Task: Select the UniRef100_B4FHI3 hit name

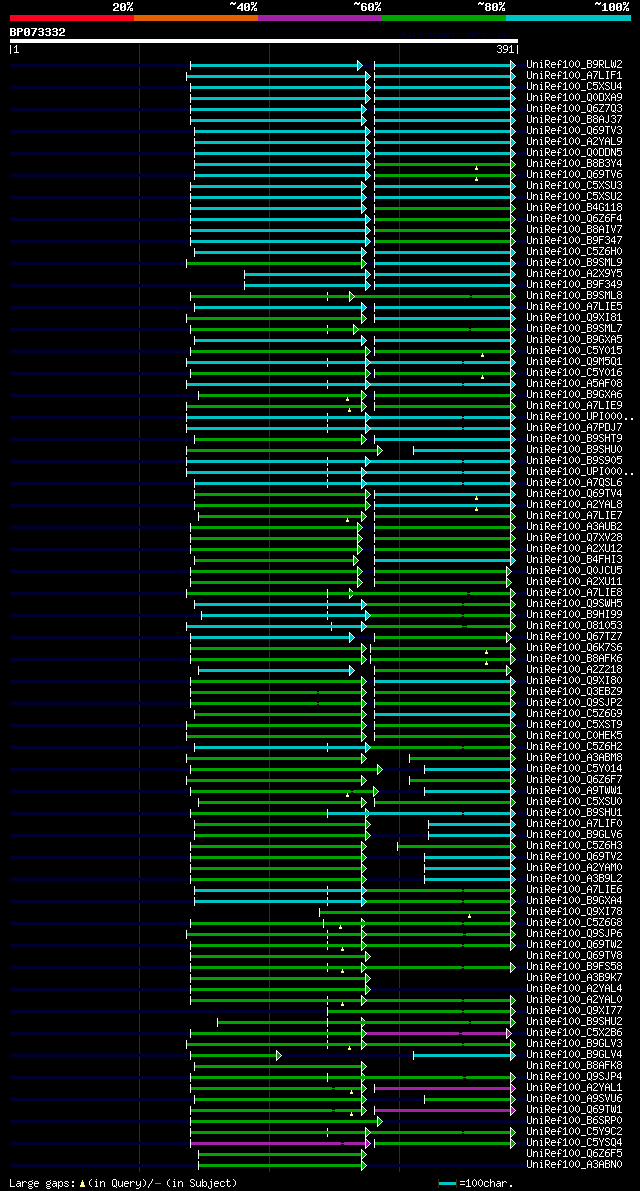Action: point(574,561)
